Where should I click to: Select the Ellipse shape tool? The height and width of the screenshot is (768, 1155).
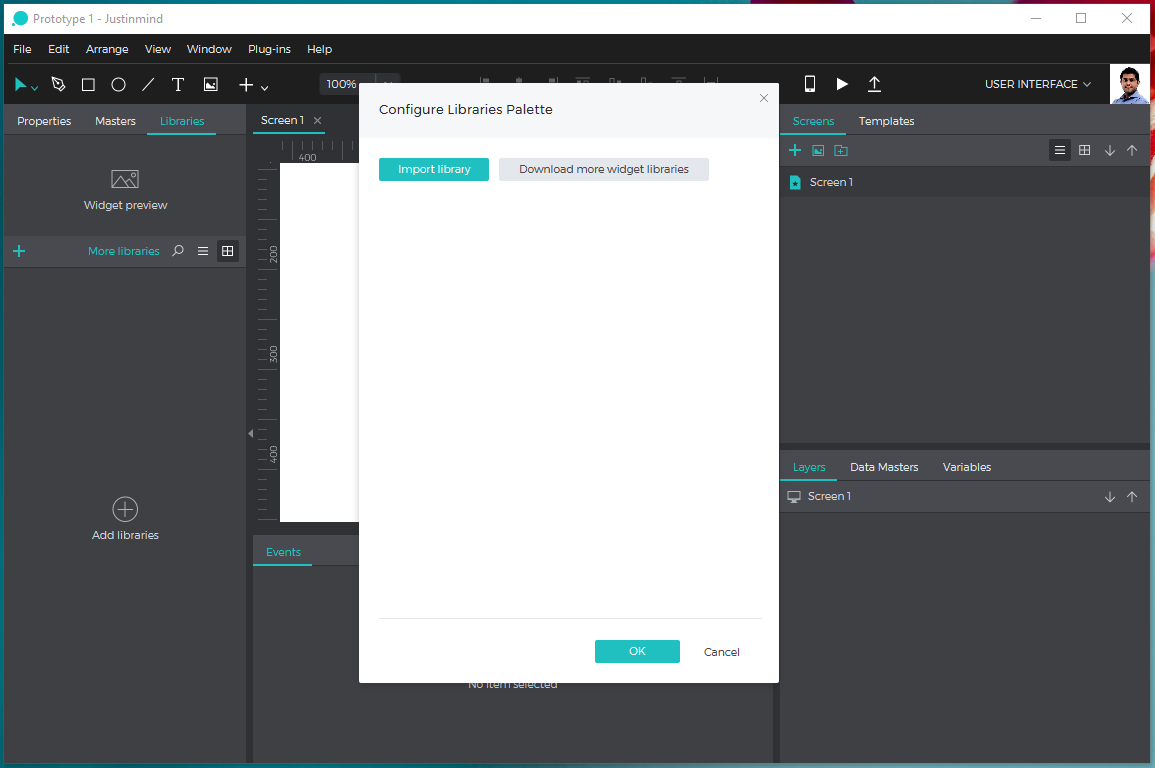tap(118, 85)
